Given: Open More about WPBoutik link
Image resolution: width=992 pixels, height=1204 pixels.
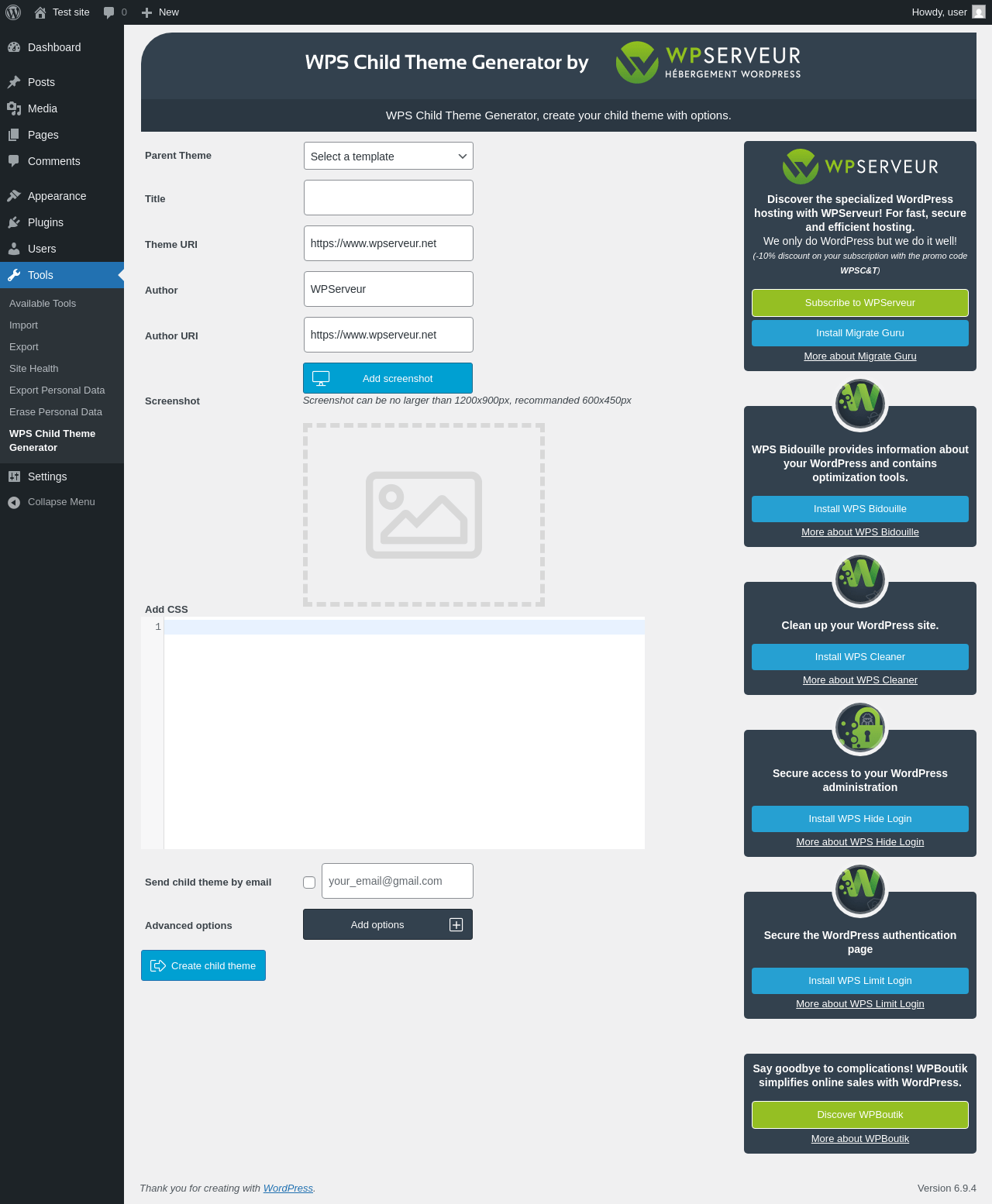Looking at the screenshot, I should pos(860,1139).
